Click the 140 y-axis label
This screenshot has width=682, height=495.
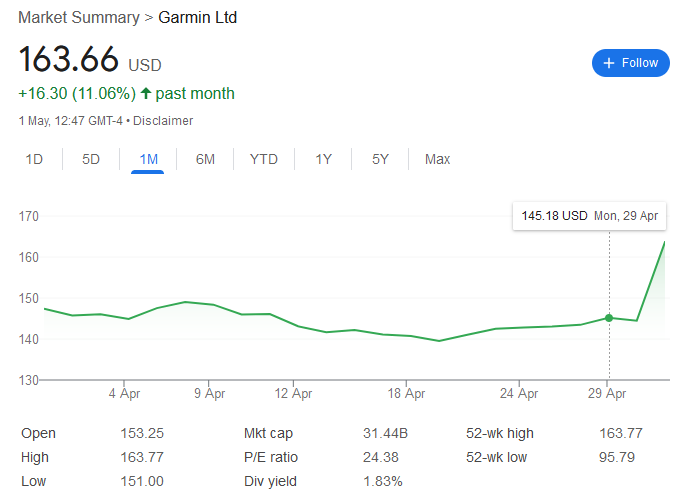(x=29, y=339)
